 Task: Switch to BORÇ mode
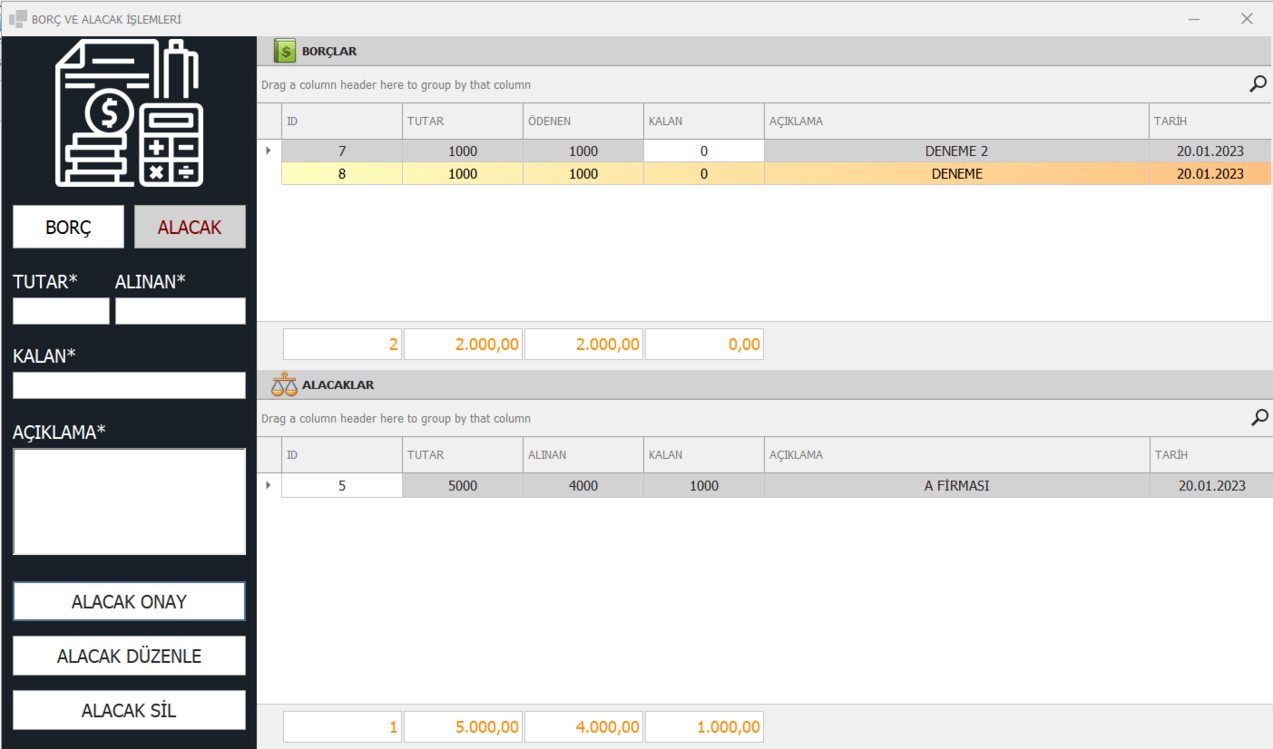tap(68, 227)
